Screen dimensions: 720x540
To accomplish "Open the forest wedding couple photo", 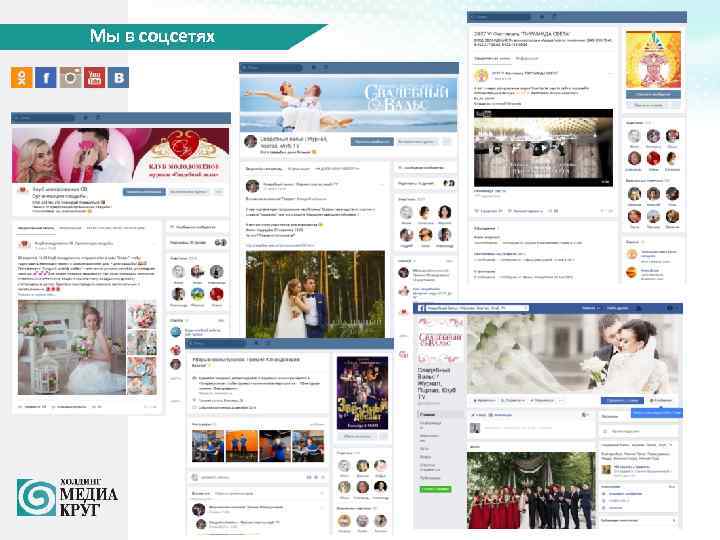I will (315, 294).
